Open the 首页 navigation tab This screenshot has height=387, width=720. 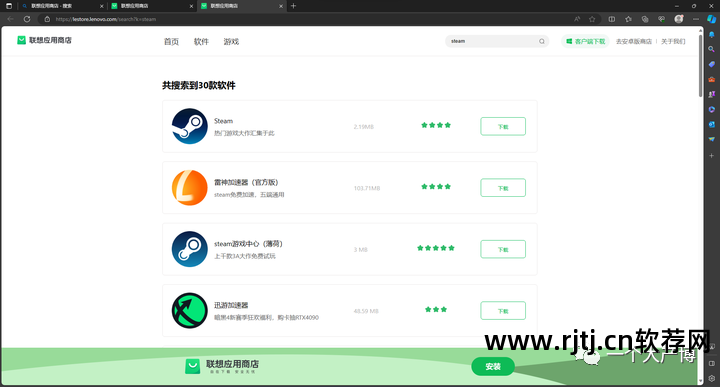[x=171, y=42]
